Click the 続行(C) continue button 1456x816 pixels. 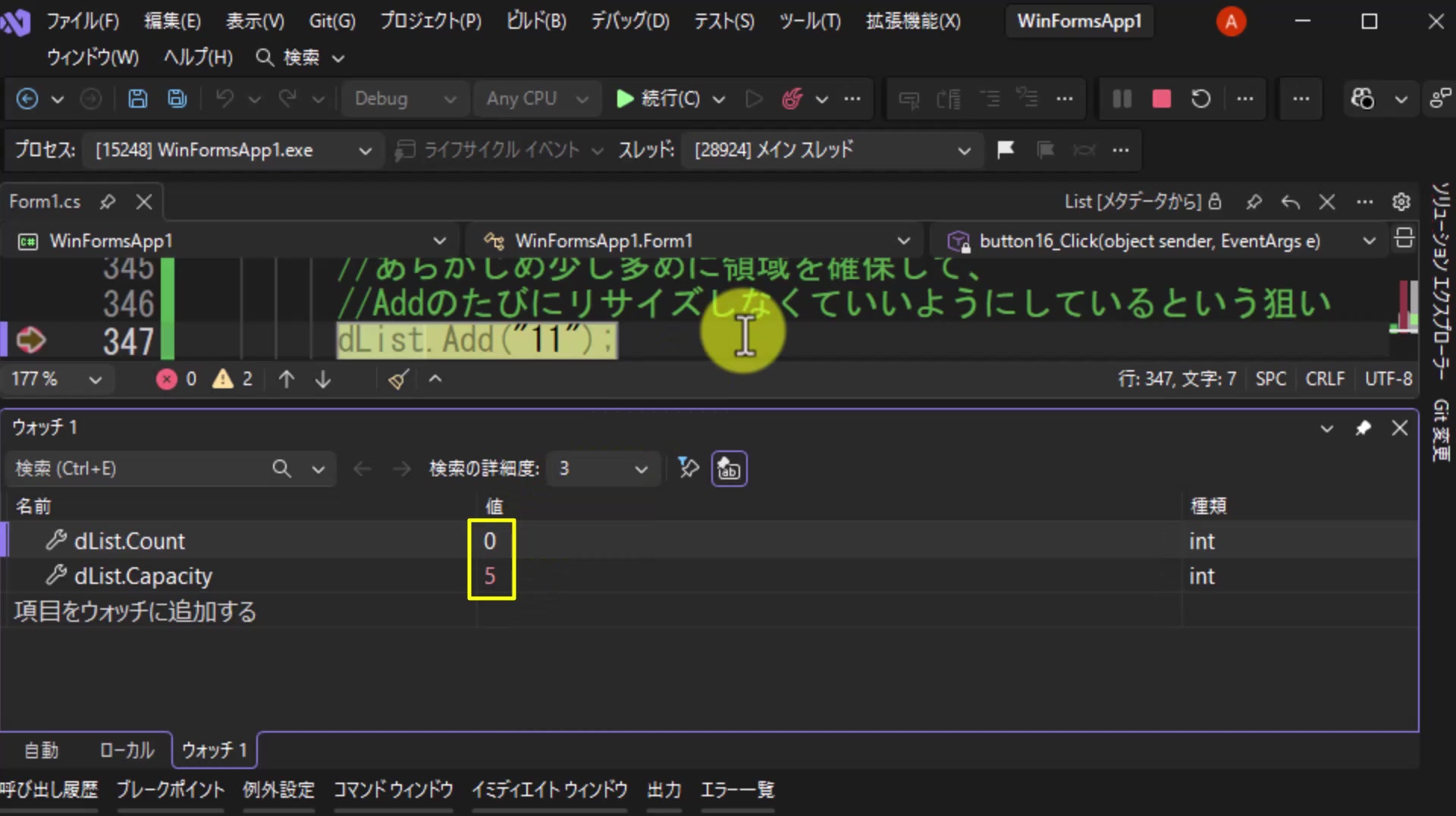pyautogui.click(x=659, y=99)
